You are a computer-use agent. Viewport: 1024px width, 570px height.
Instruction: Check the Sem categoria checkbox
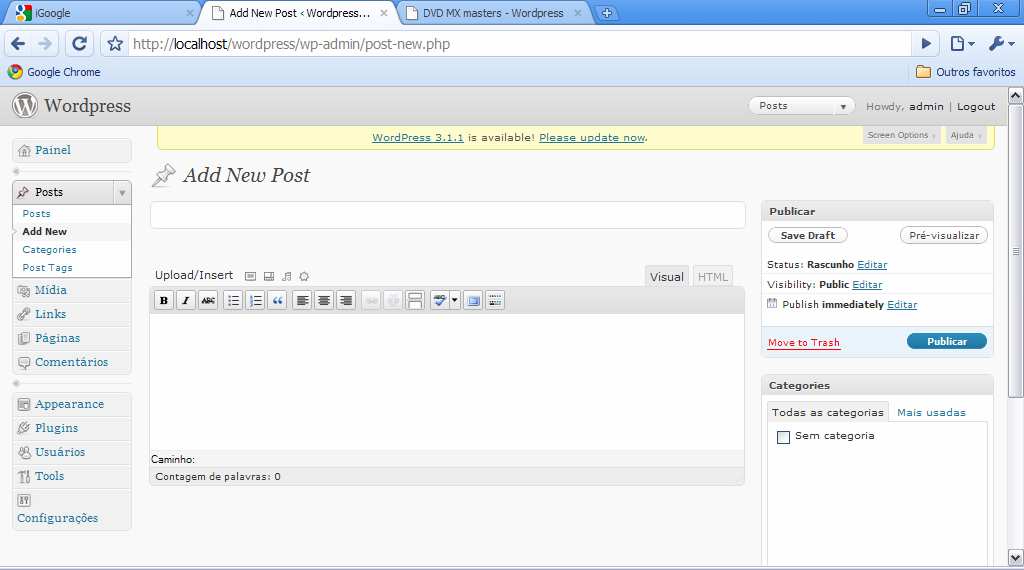(783, 437)
